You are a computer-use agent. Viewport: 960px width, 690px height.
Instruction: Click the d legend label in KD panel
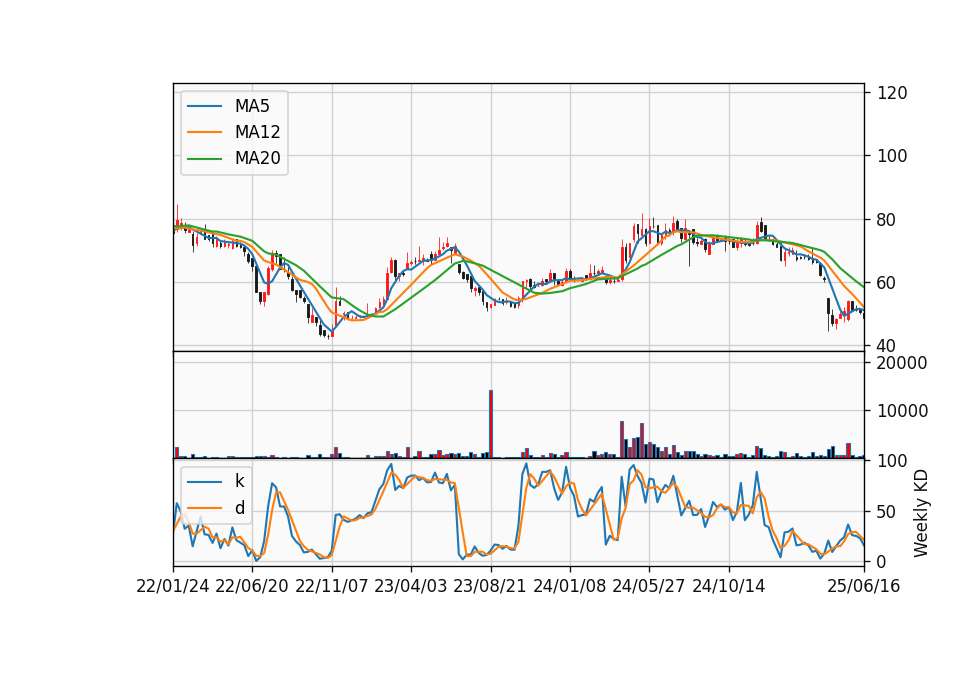(239, 508)
